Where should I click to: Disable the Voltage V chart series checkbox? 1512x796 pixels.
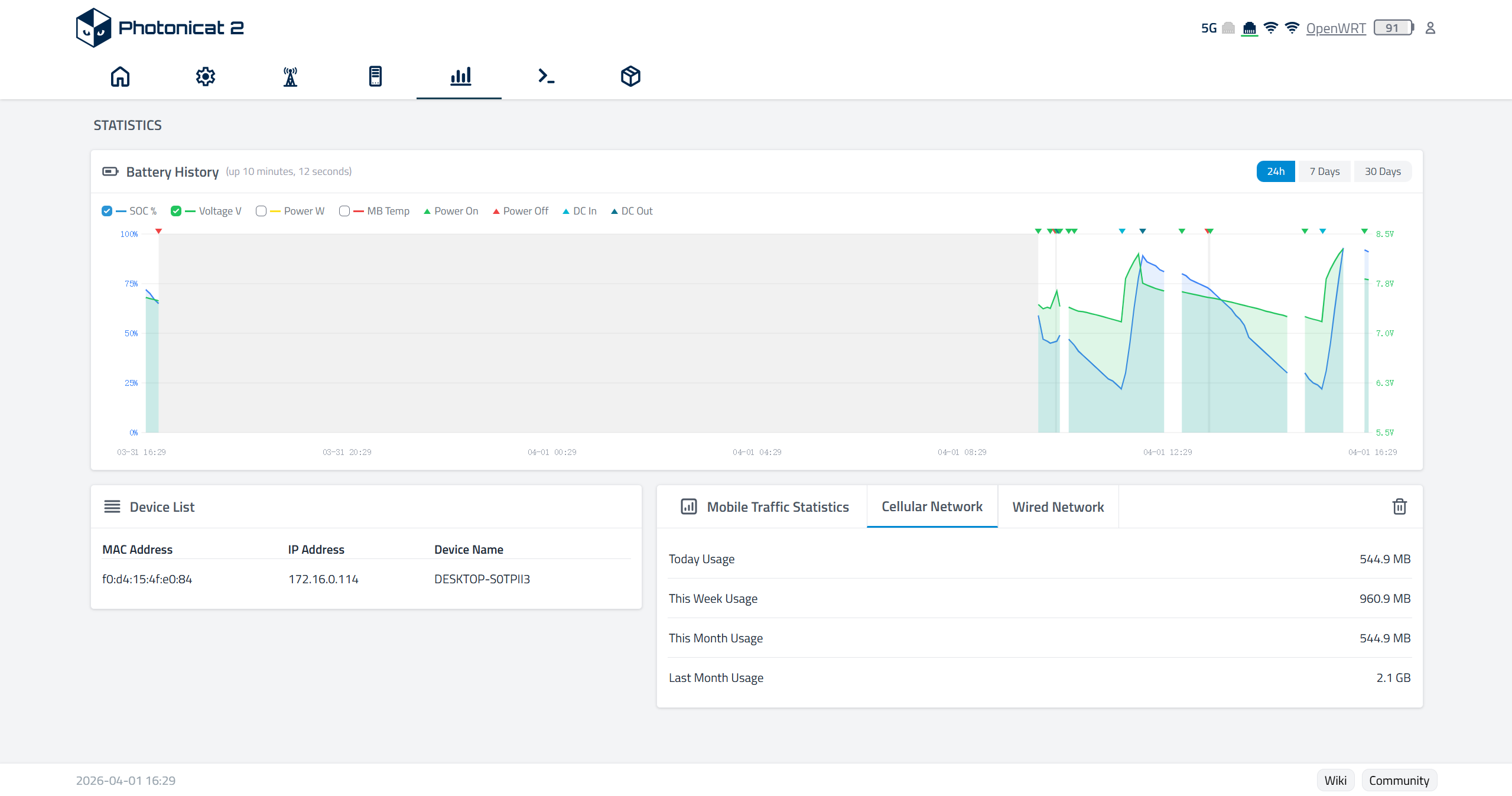(175, 211)
